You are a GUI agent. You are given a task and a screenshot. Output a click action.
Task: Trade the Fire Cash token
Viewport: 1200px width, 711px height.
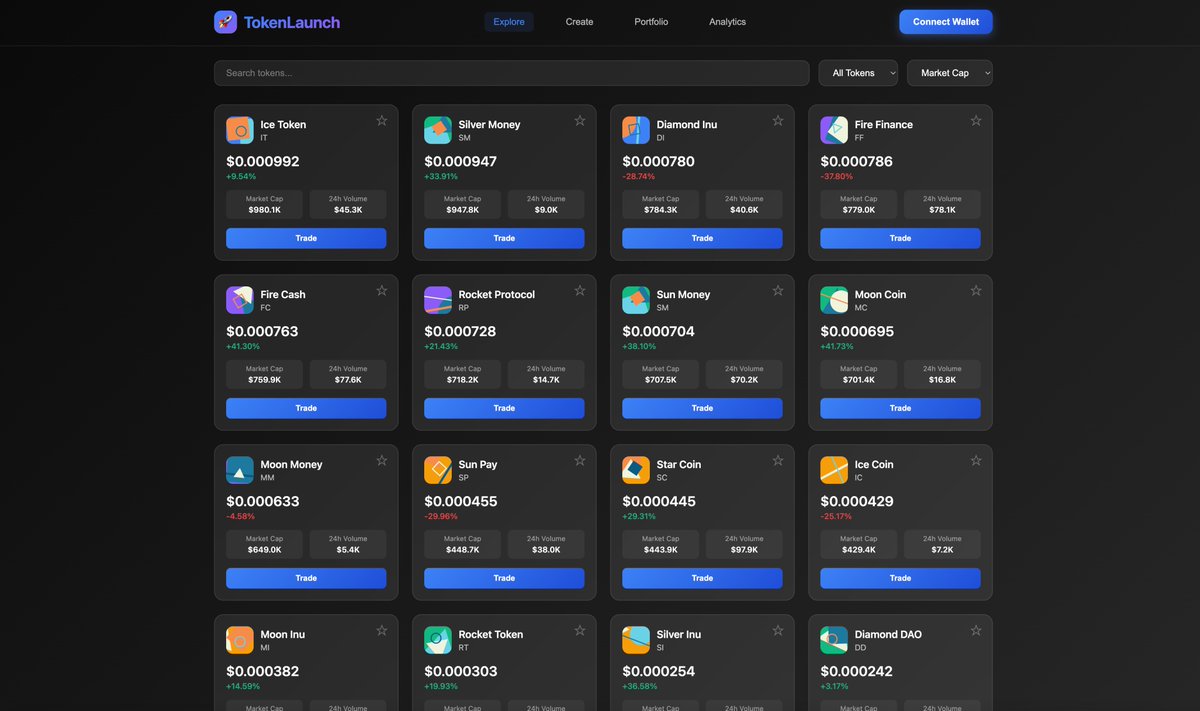coord(306,408)
